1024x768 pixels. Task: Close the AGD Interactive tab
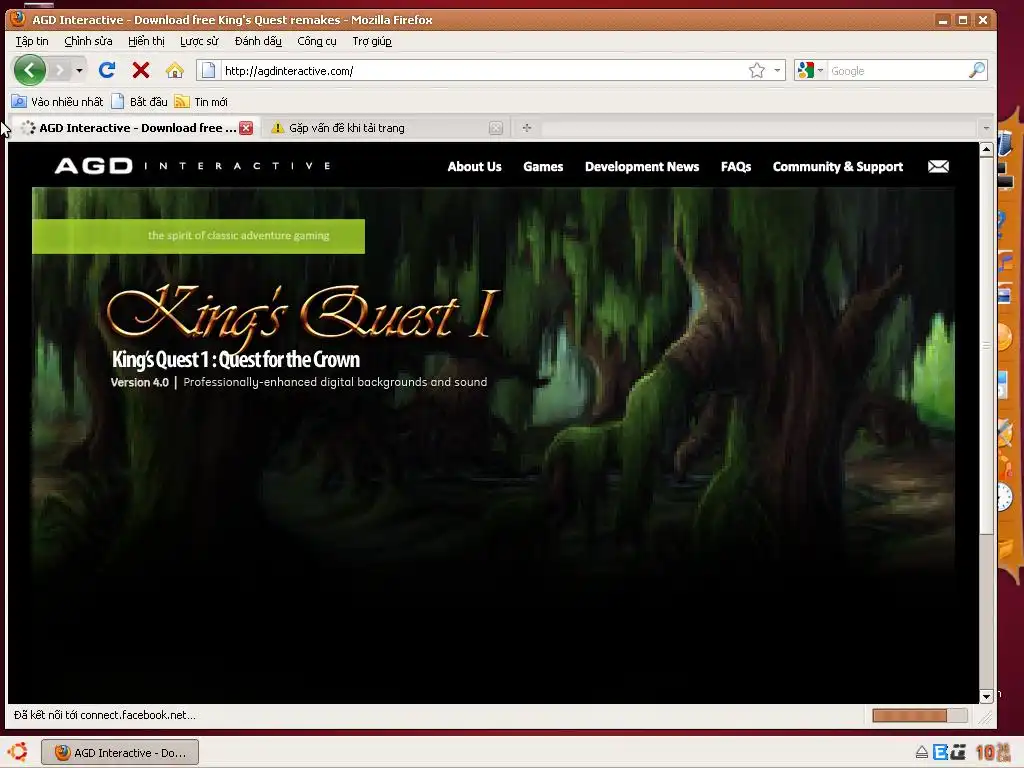(246, 128)
